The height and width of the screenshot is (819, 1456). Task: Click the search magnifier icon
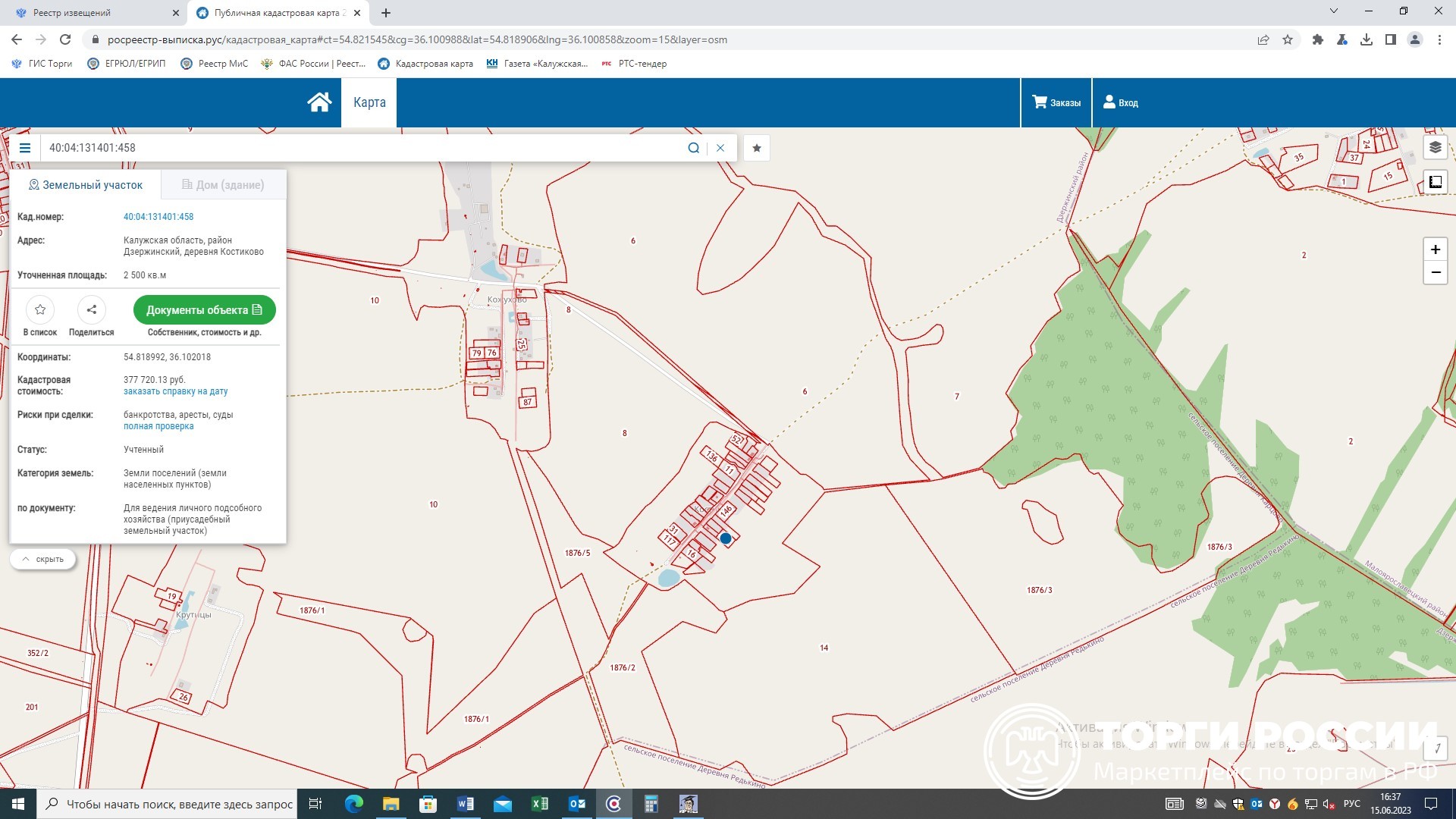693,148
